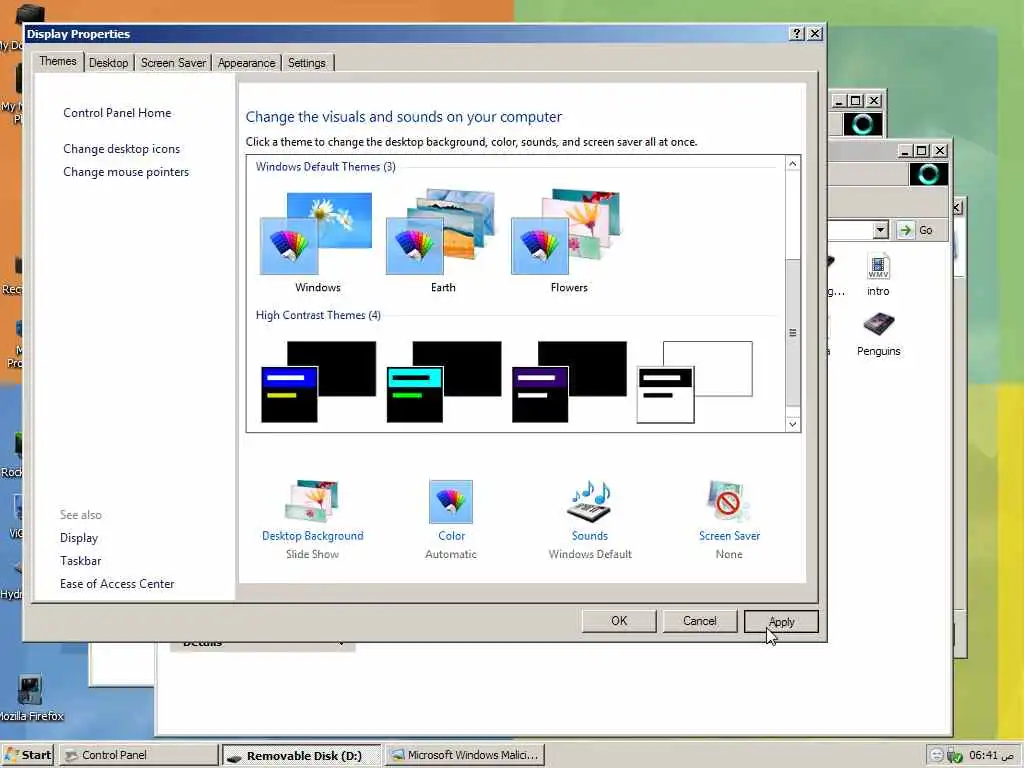This screenshot has width=1024, height=768.
Task: Click Change desktop icons link
Action: coord(121,149)
